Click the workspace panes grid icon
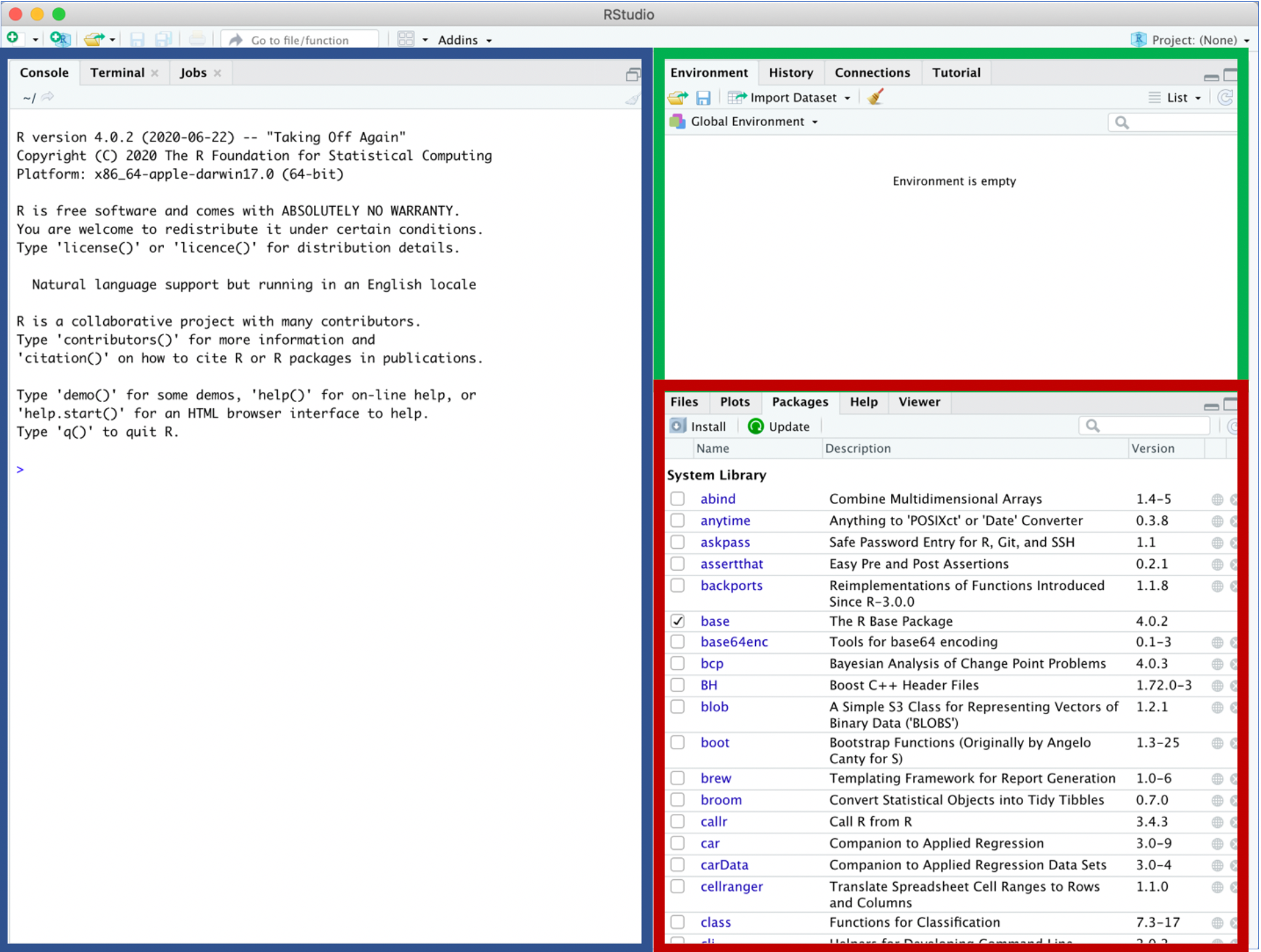The image size is (1261, 952). 406,39
